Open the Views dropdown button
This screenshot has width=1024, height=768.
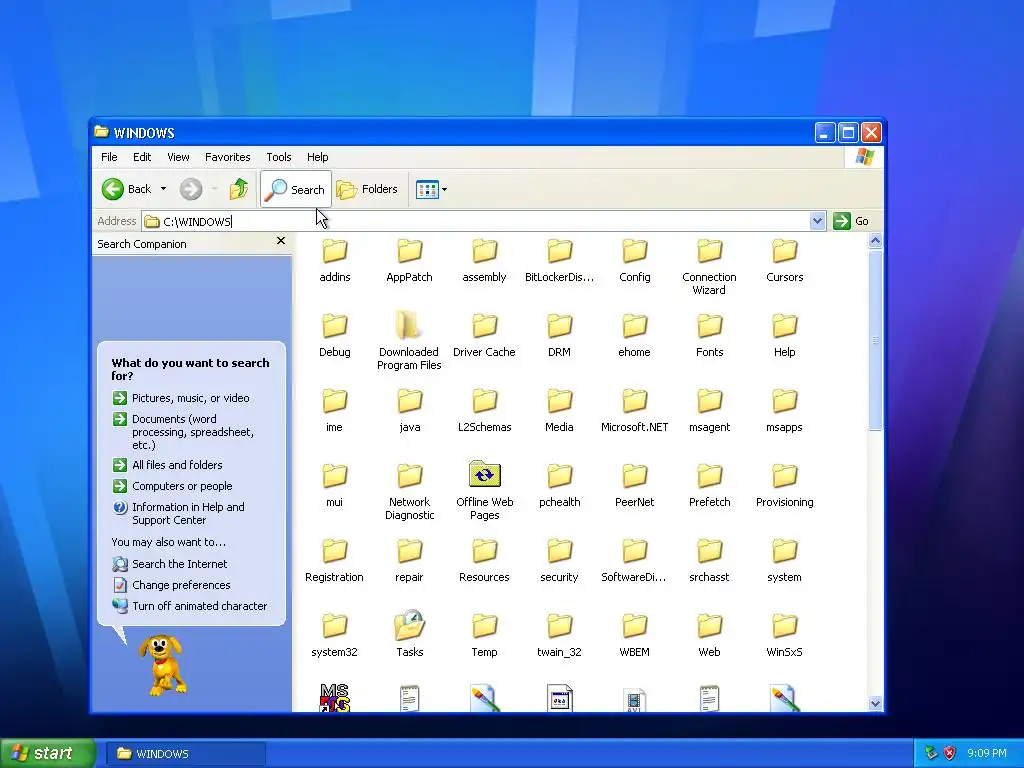[x=432, y=189]
